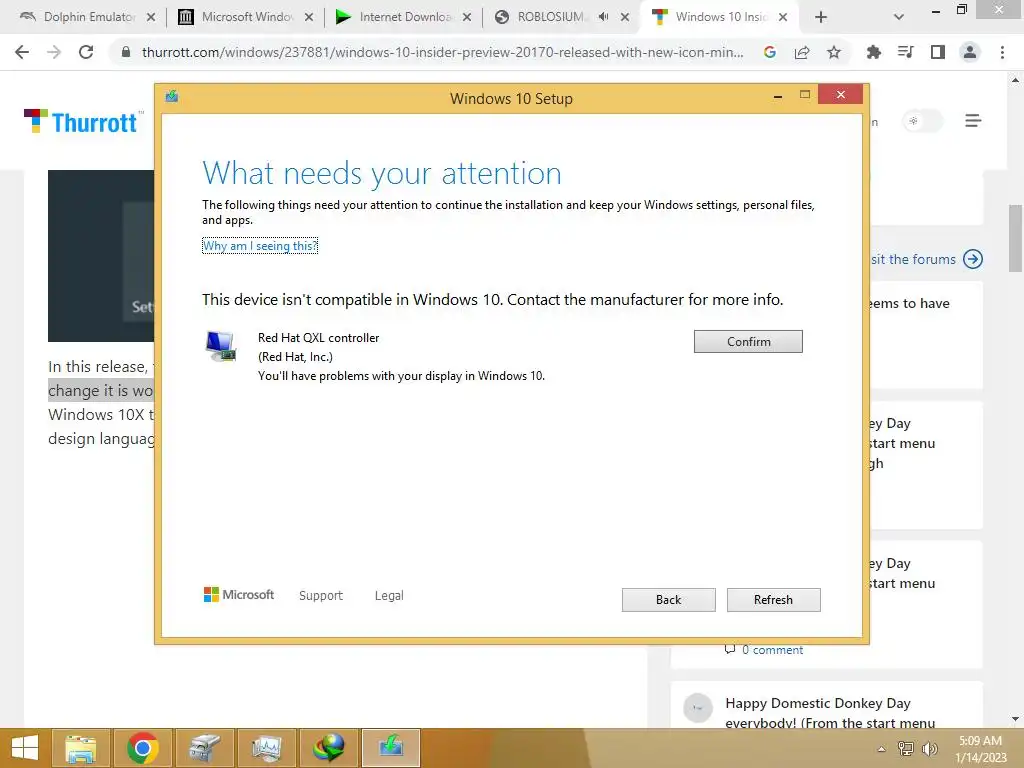The image size is (1024, 768).
Task: Open the drive tool icon on the taskbar
Action: 204,748
